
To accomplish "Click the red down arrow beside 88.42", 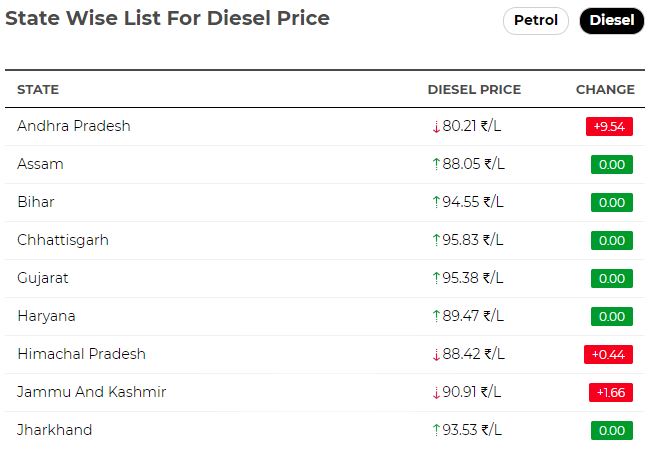I will point(436,354).
